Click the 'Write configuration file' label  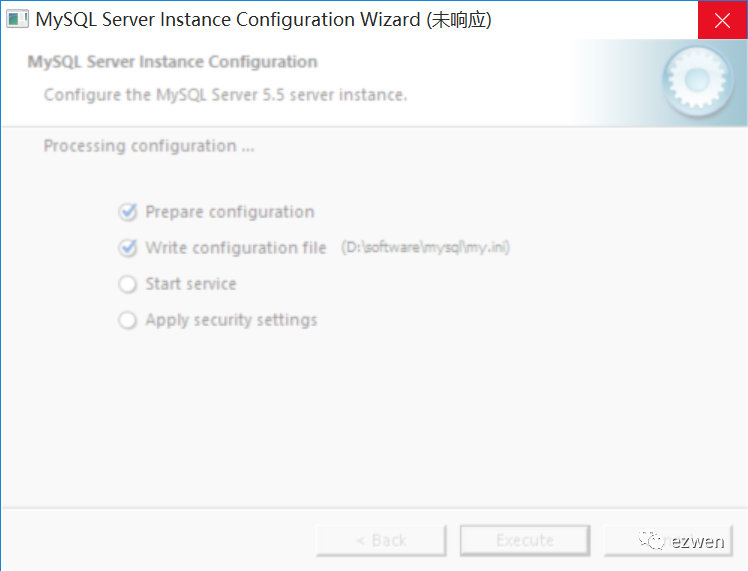tap(236, 248)
